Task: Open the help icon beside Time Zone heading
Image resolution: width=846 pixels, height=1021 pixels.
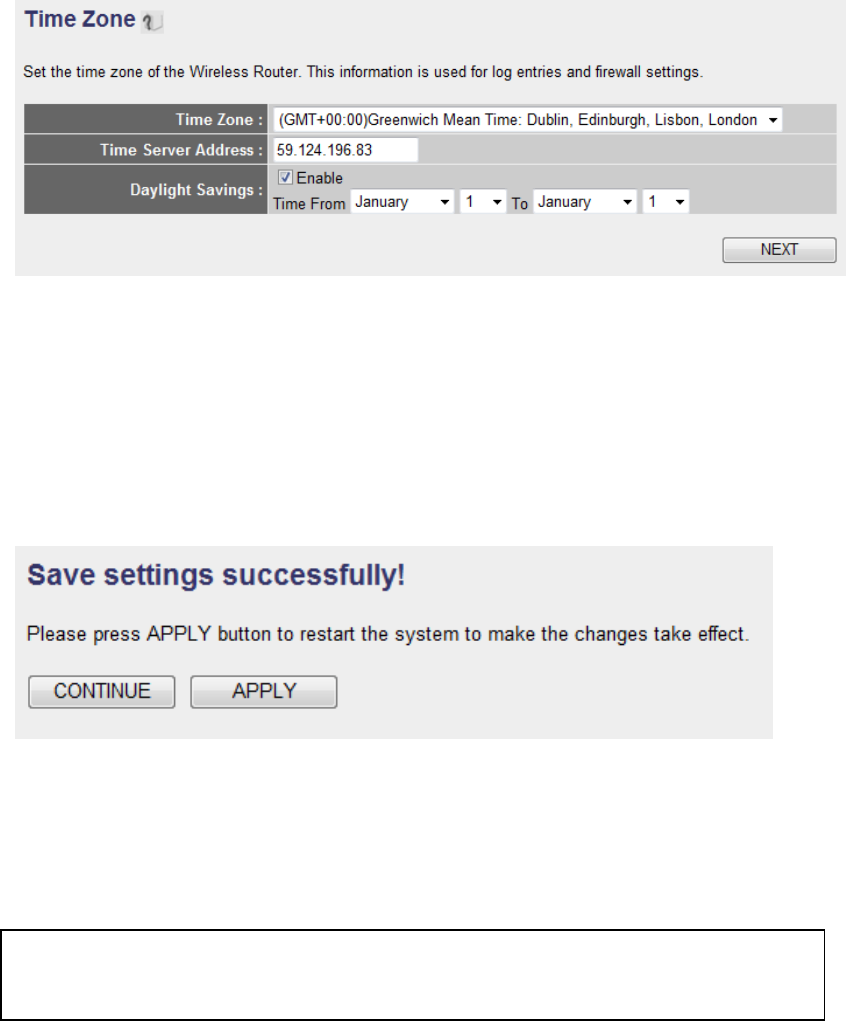Action: [152, 22]
